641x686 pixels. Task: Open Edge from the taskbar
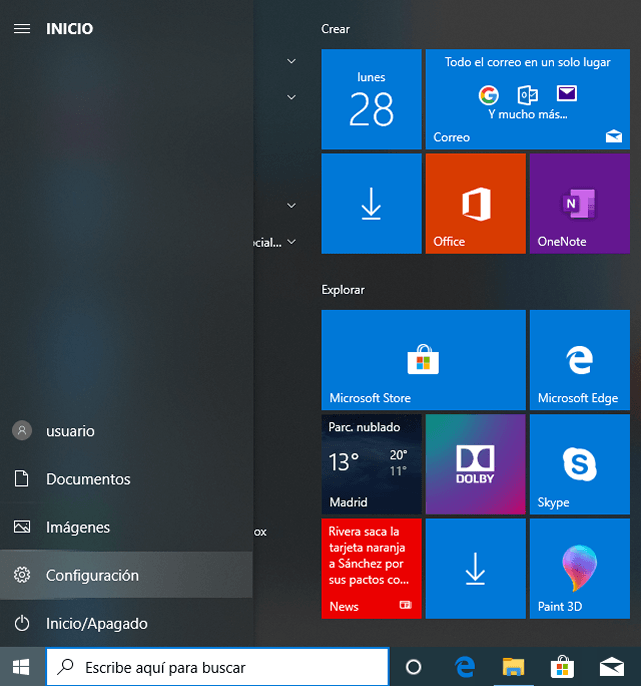coord(465,667)
